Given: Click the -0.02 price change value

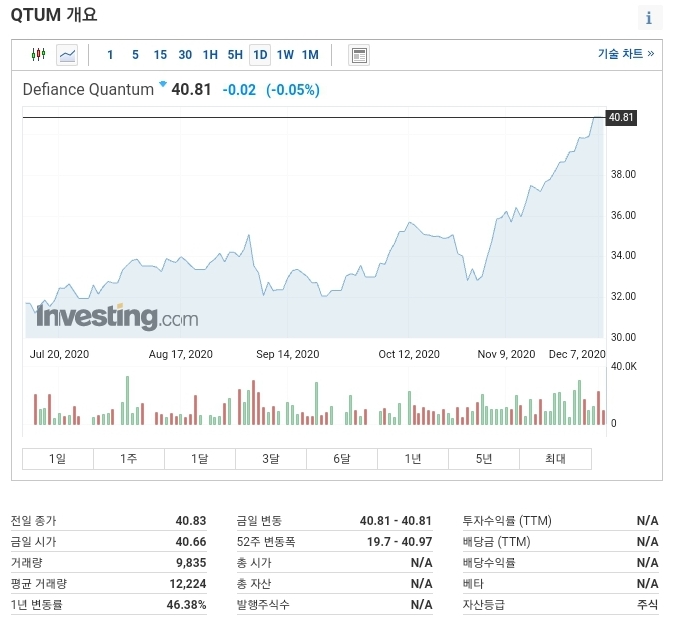Looking at the screenshot, I should [x=239, y=90].
